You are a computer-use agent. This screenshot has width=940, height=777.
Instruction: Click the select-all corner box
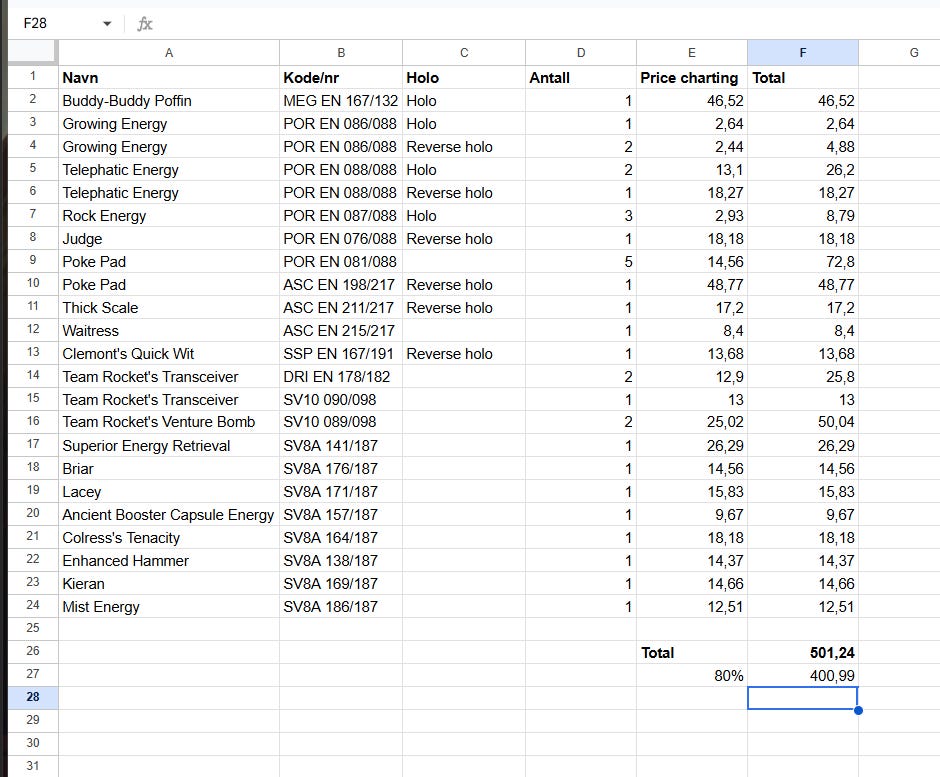(32, 53)
